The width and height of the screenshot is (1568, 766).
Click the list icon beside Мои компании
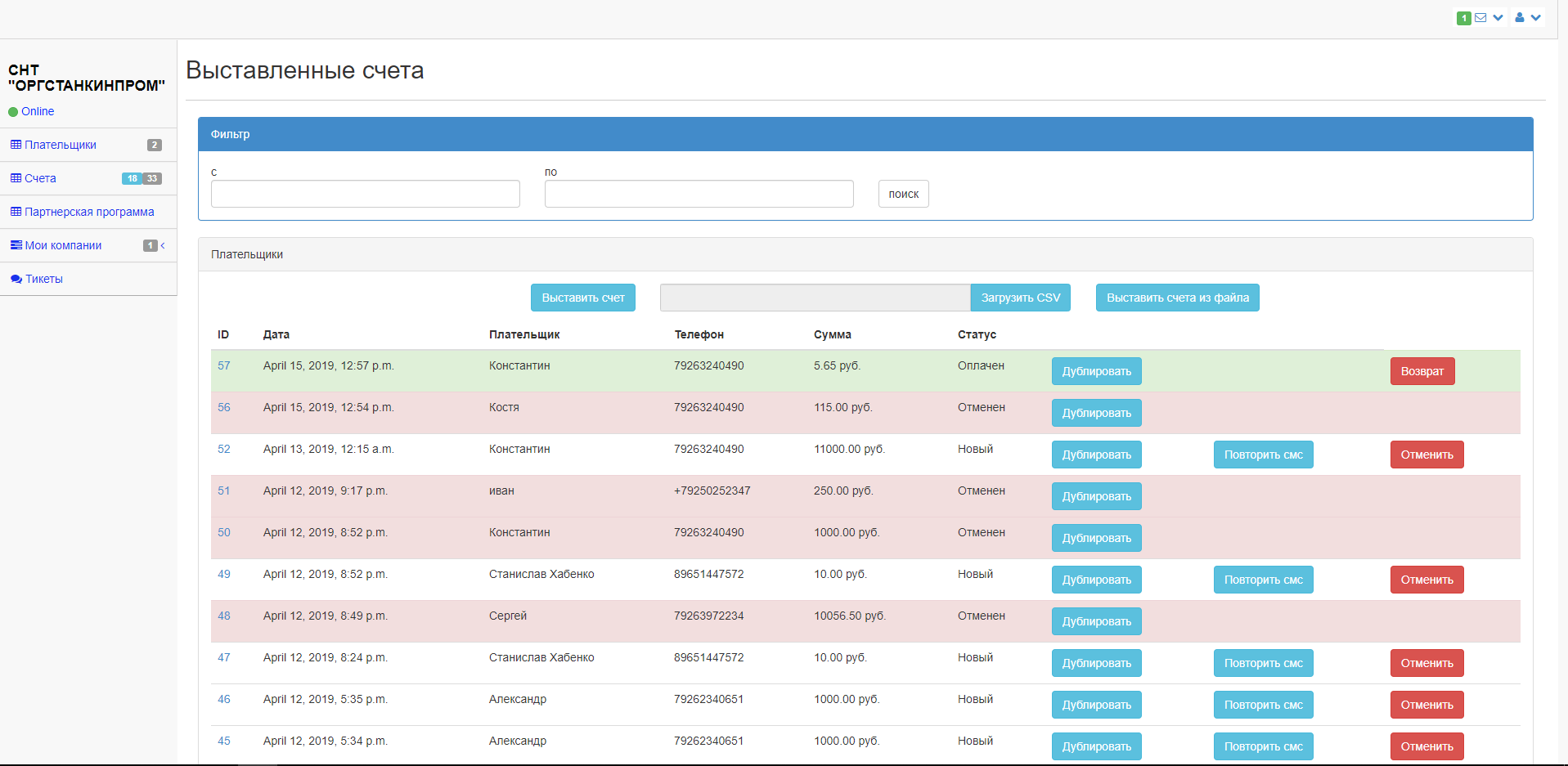[16, 245]
